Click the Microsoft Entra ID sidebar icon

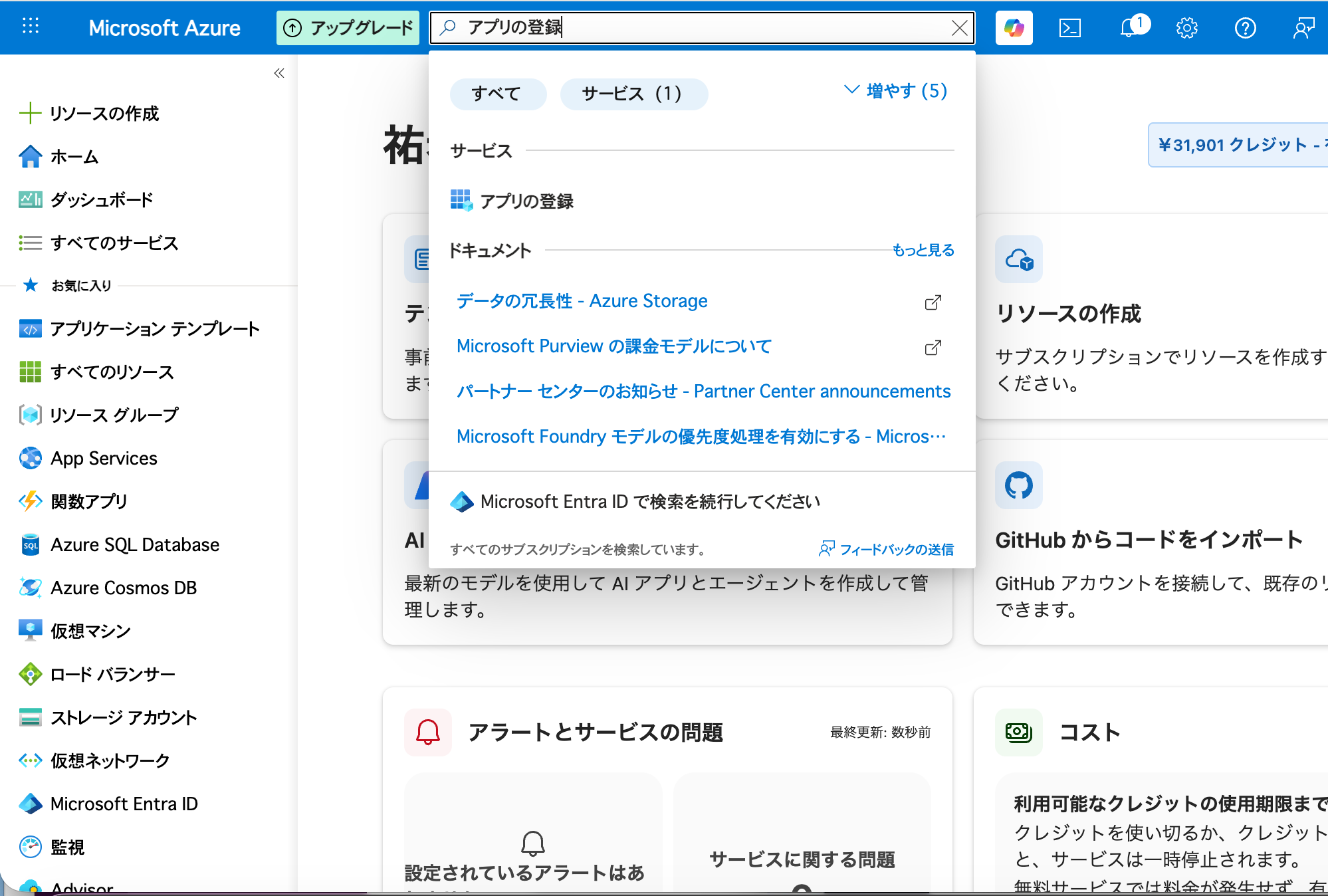31,804
